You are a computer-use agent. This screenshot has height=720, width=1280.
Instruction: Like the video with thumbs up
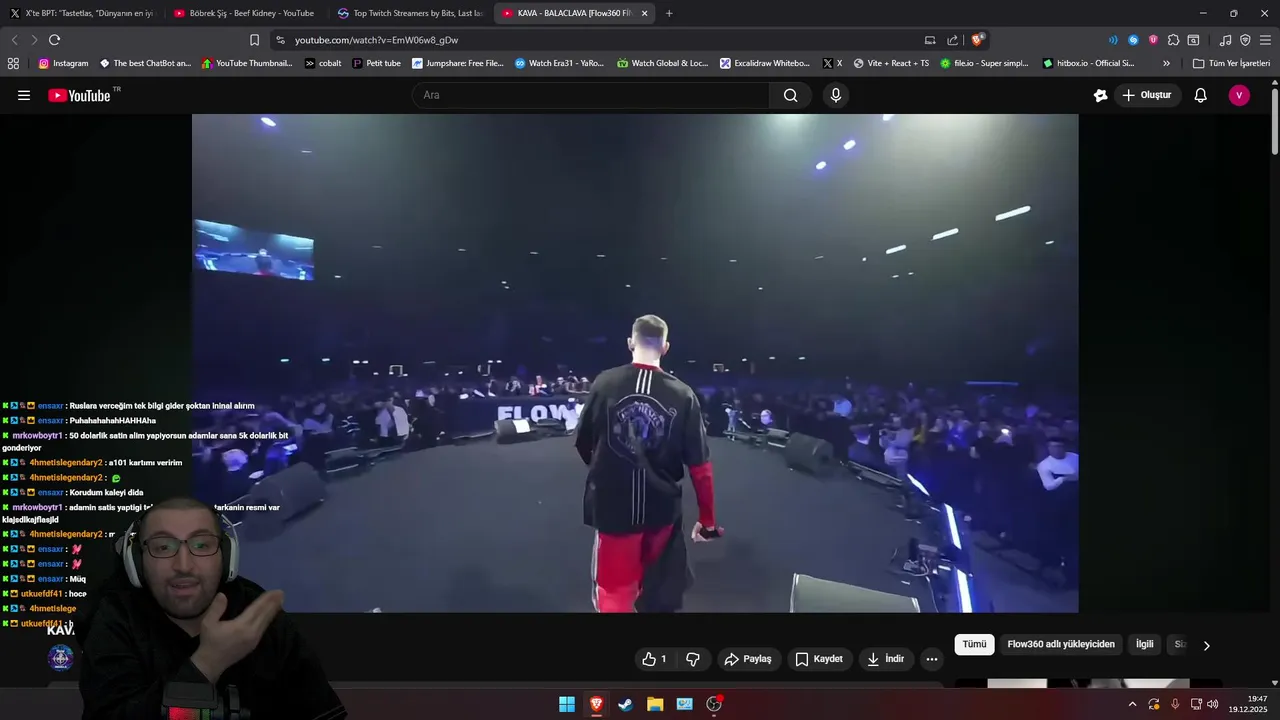654,659
